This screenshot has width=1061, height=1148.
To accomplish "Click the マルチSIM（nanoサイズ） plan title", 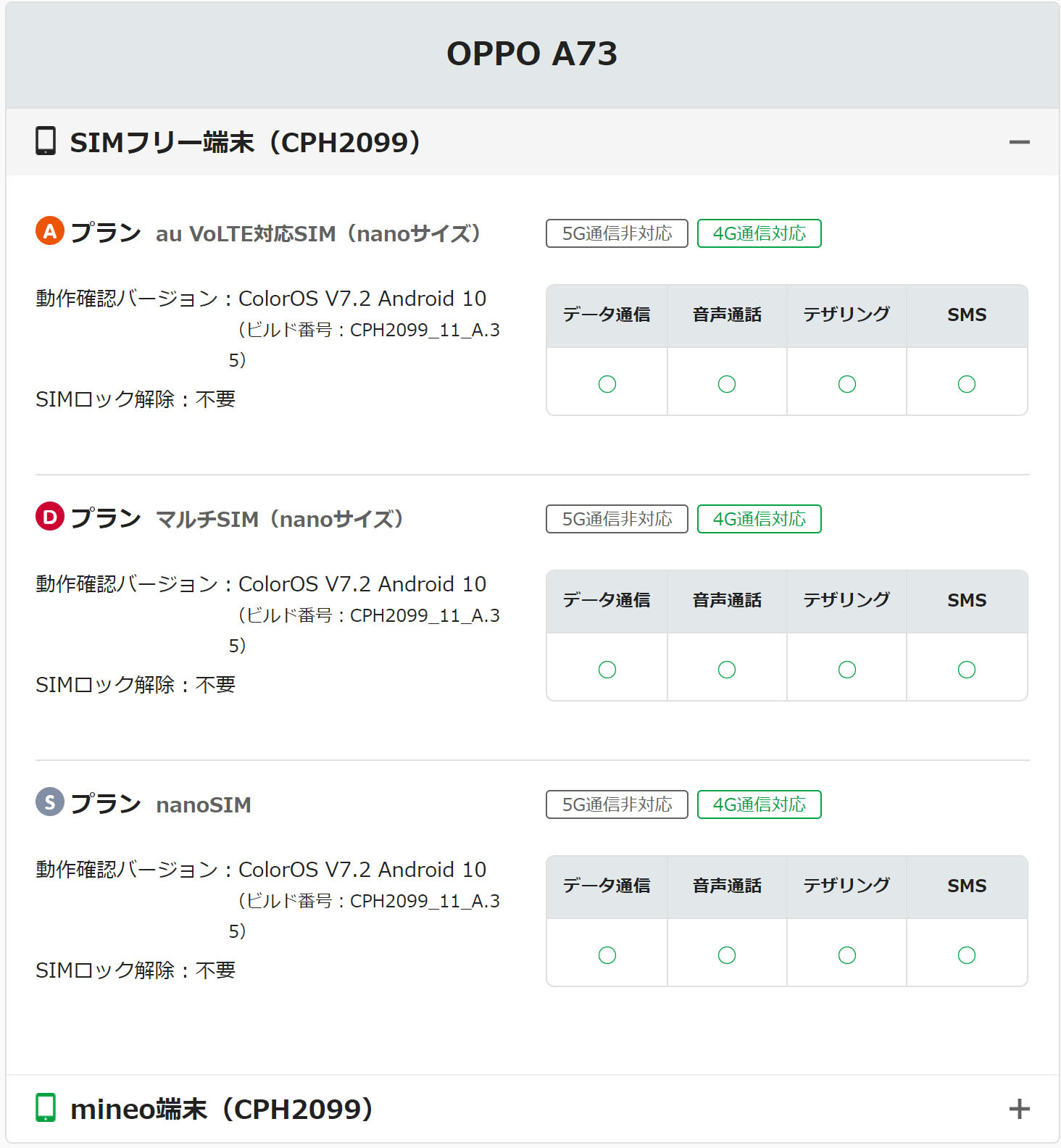I will pos(279,520).
